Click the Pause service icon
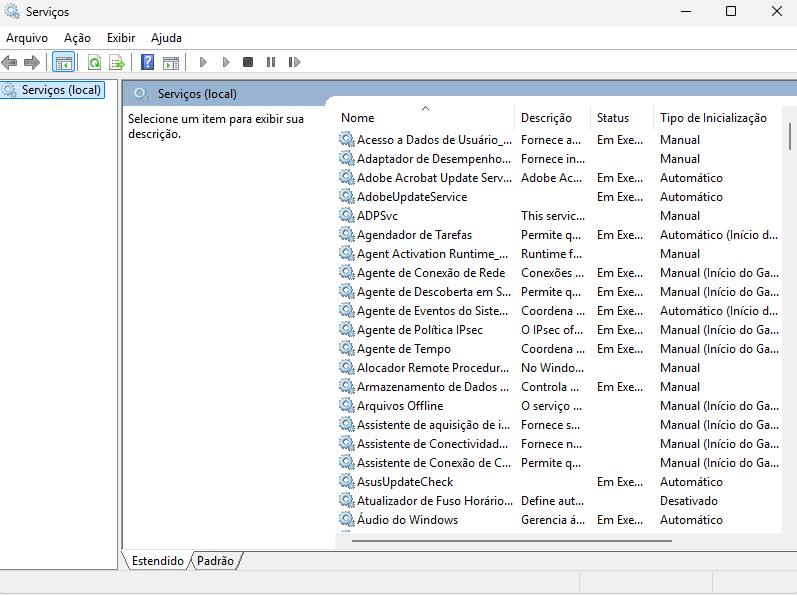The height and width of the screenshot is (596, 797). [271, 62]
